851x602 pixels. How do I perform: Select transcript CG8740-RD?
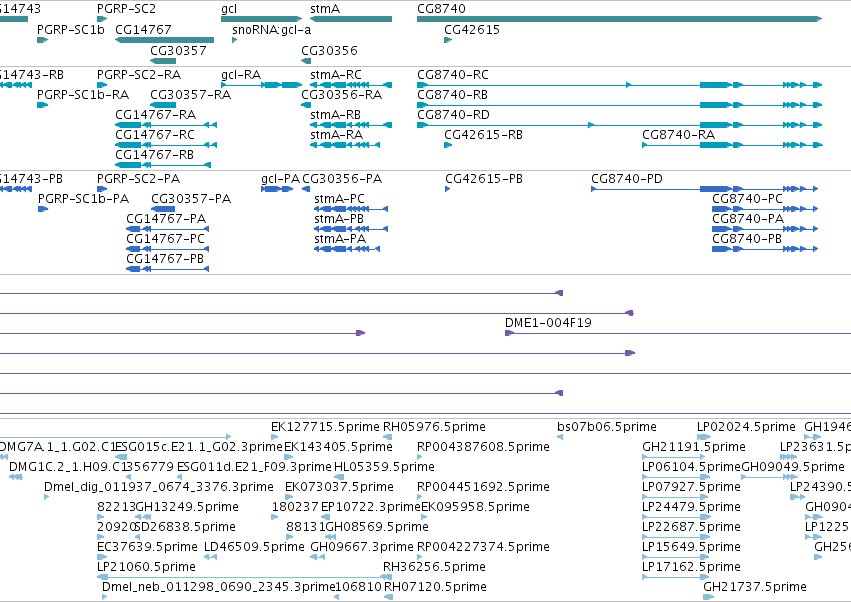tap(619, 125)
